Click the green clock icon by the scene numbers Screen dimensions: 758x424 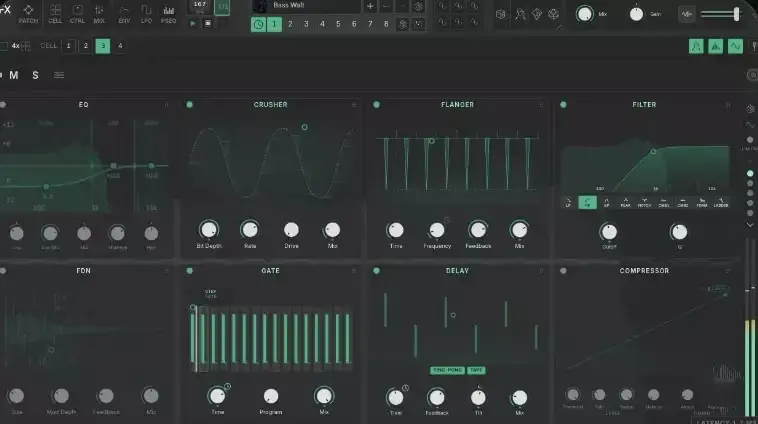pyautogui.click(x=258, y=24)
